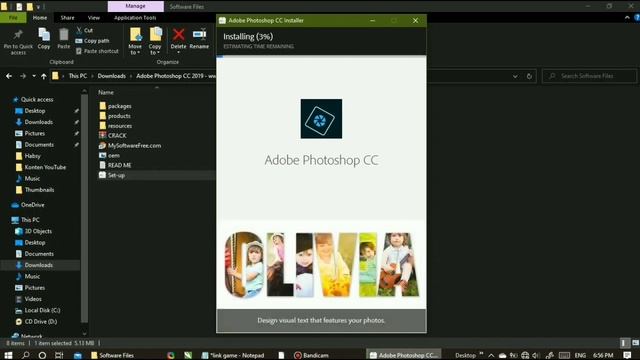Go back with Explorer back arrow
The height and width of the screenshot is (360, 640).
[9, 76]
